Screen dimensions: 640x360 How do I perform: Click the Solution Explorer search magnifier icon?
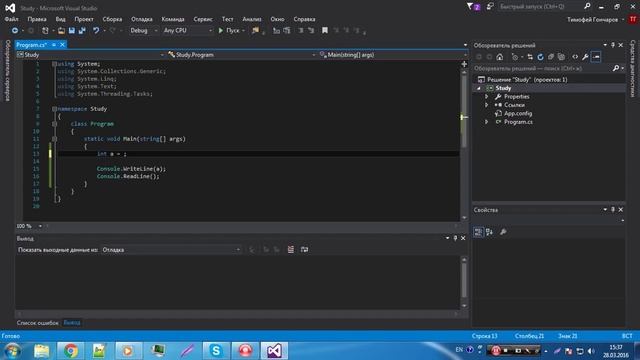(616, 69)
